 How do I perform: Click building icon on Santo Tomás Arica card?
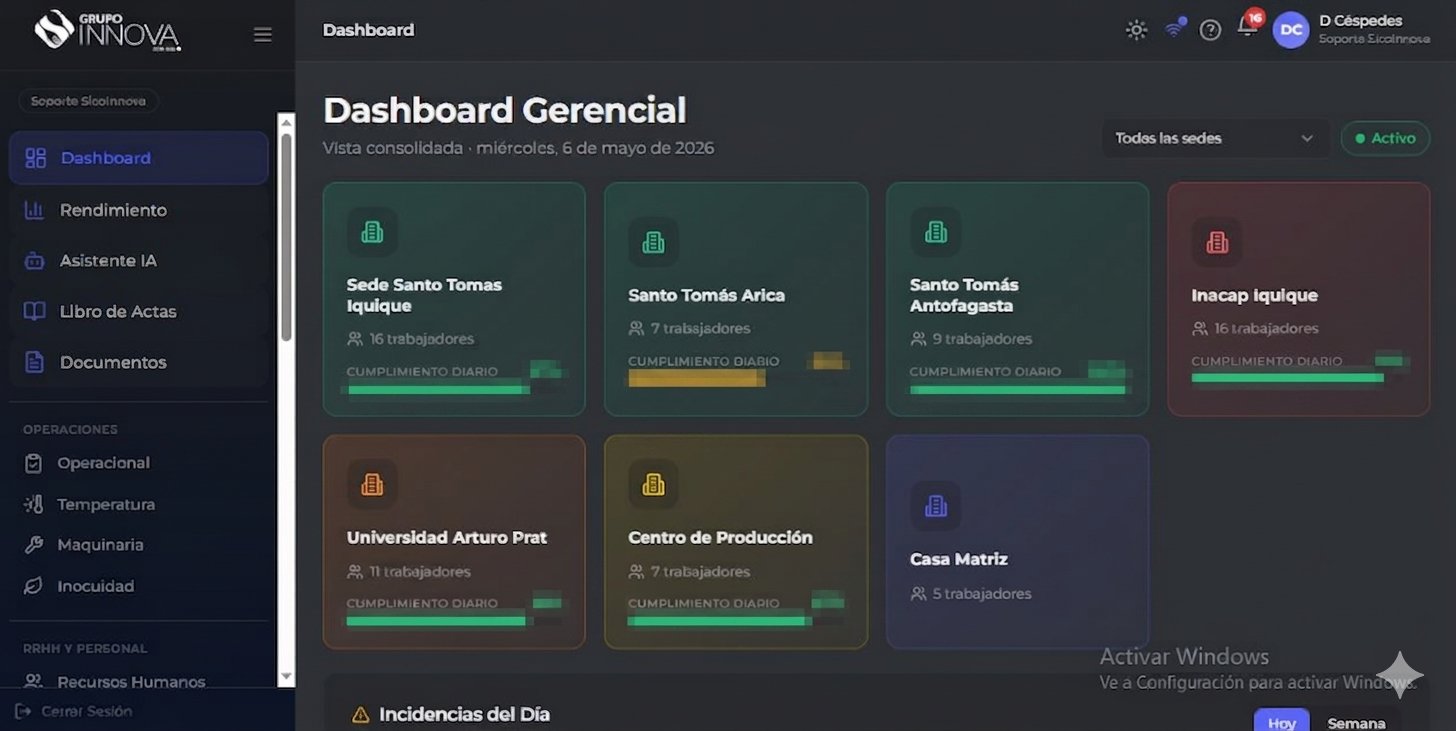coord(653,242)
